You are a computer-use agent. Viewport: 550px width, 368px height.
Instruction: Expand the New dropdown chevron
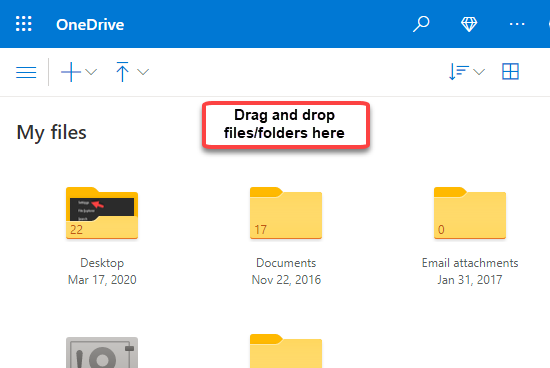pyautogui.click(x=91, y=72)
